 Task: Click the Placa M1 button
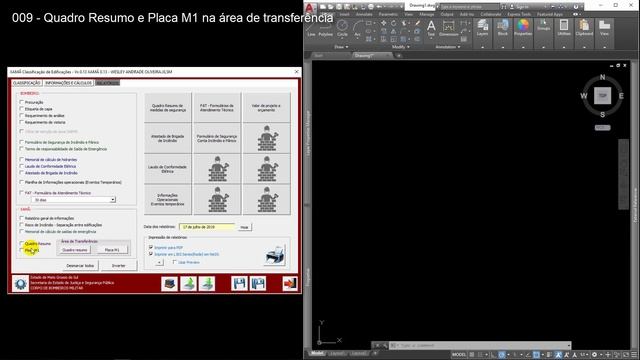112,250
